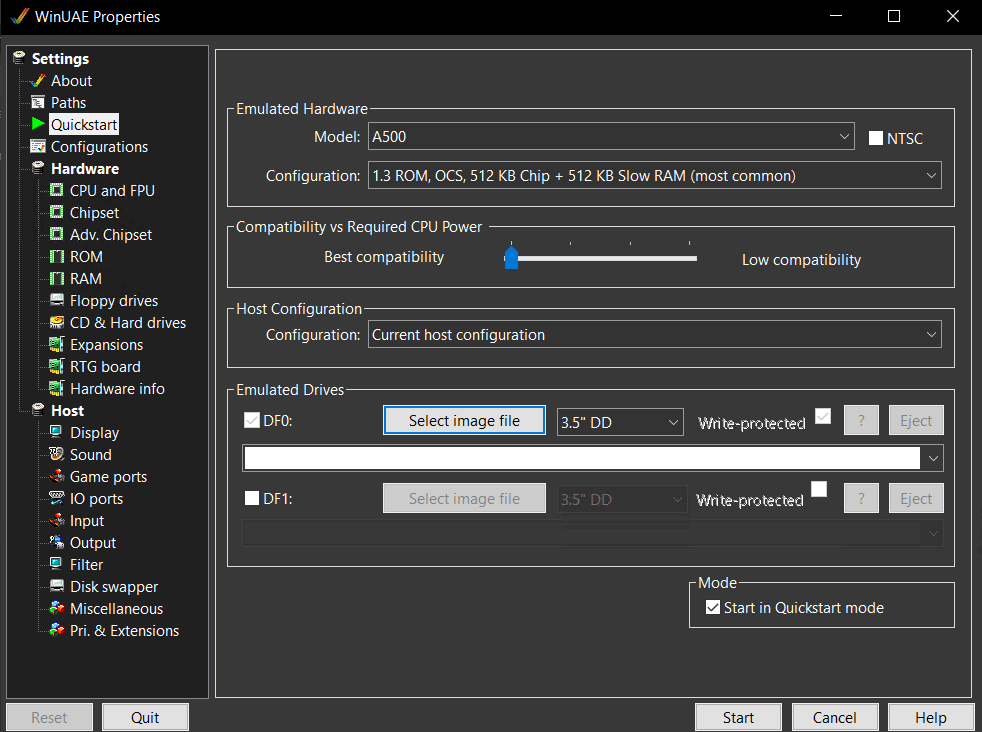
Task: Click the DF0 question mark button
Action: coord(861,420)
